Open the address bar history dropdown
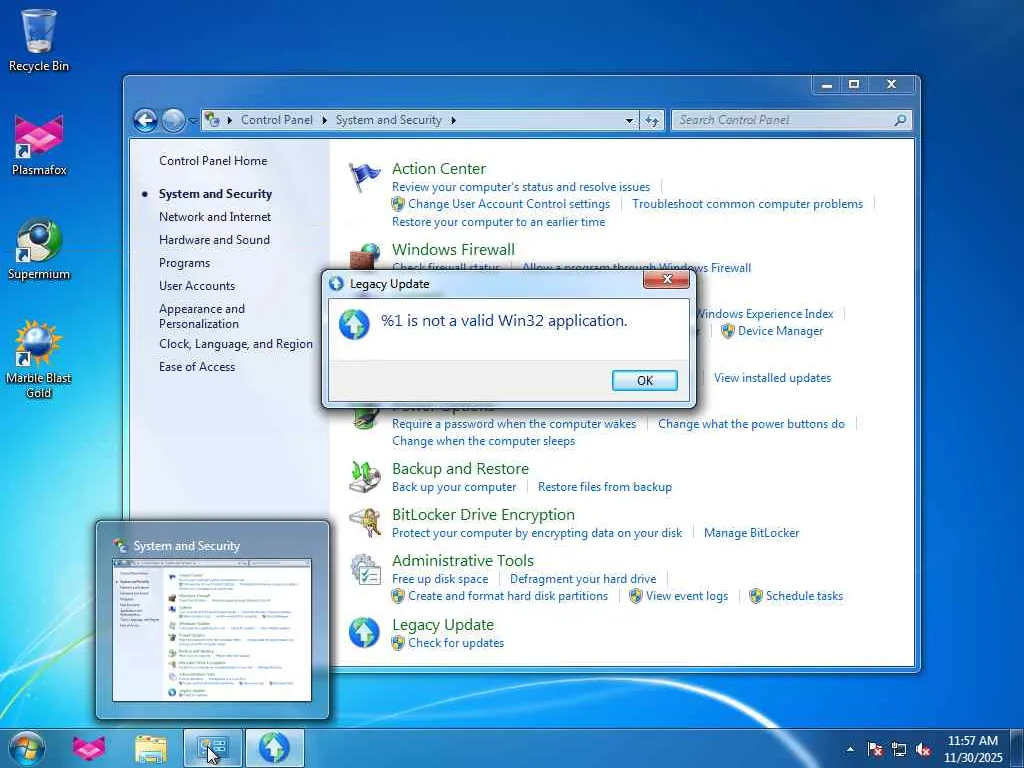 pos(629,121)
